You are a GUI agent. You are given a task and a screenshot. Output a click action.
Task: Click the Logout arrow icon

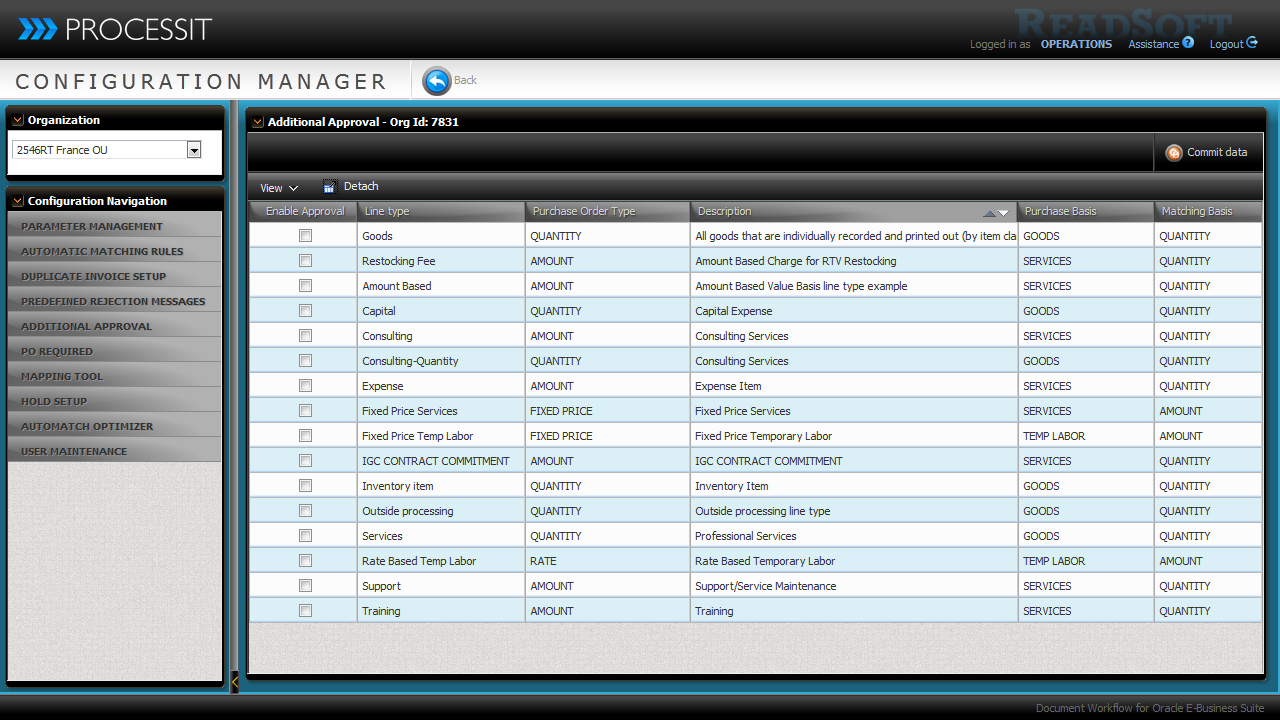tap(1252, 43)
